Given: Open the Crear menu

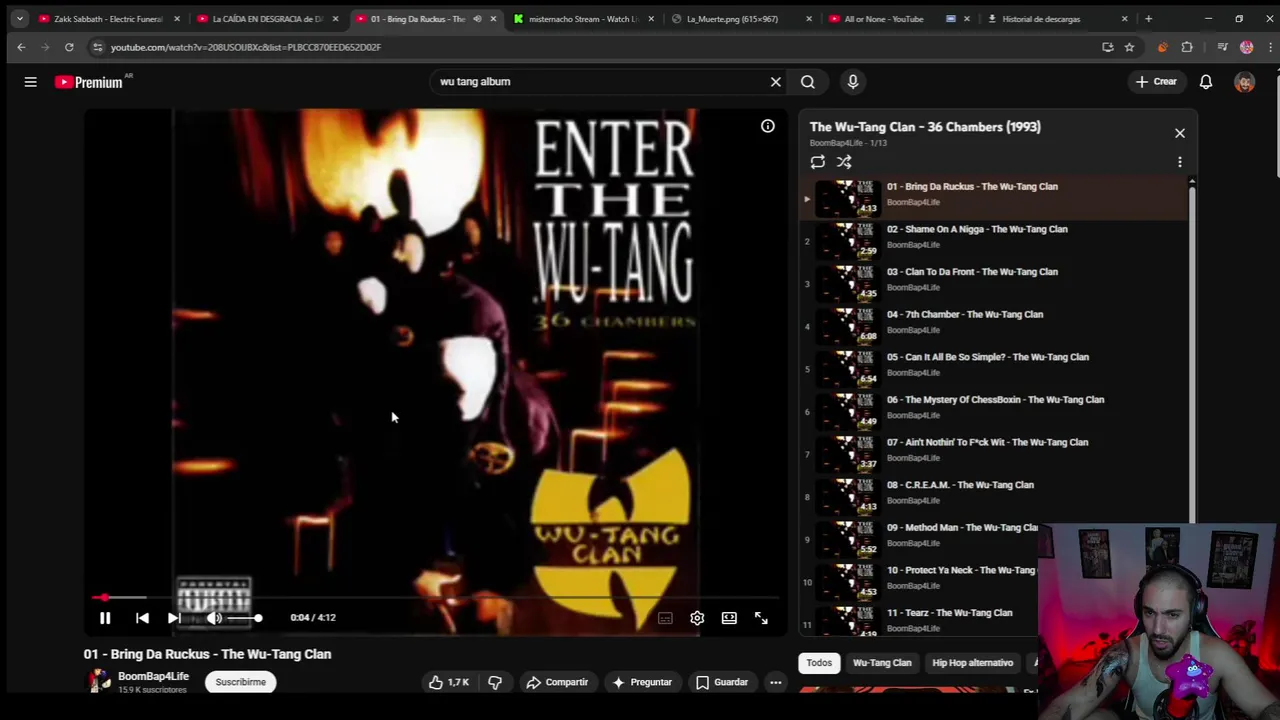Looking at the screenshot, I should tap(1156, 82).
